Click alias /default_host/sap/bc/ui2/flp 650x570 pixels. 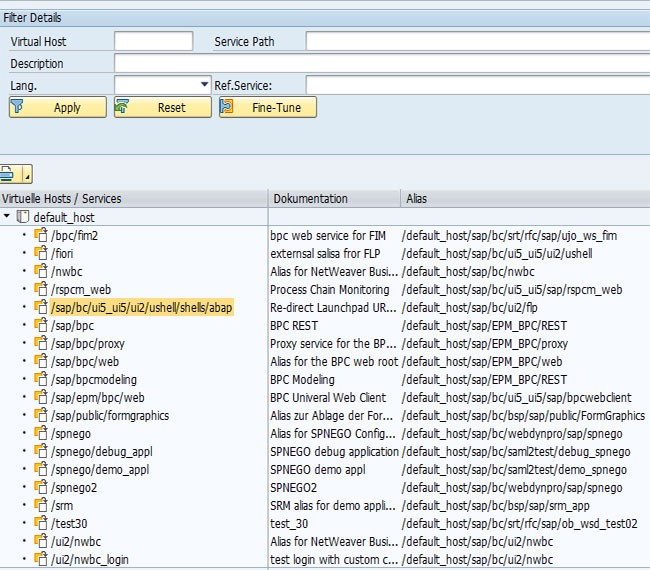(470, 308)
